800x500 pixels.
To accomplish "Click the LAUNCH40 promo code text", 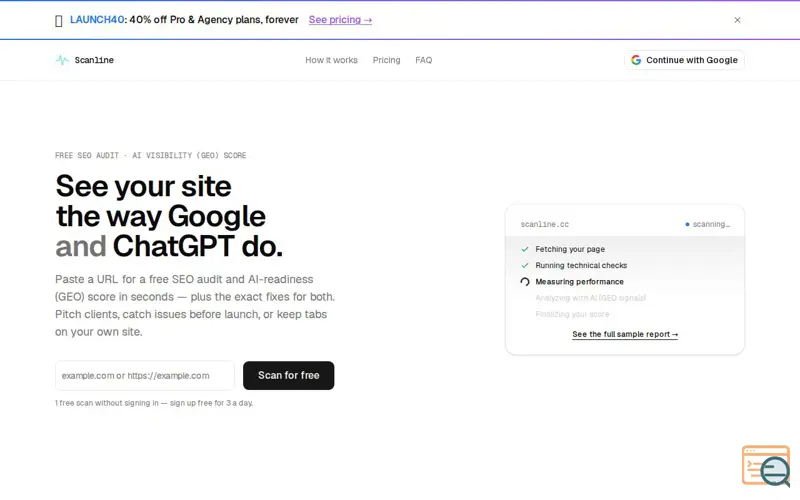I will pos(97,20).
